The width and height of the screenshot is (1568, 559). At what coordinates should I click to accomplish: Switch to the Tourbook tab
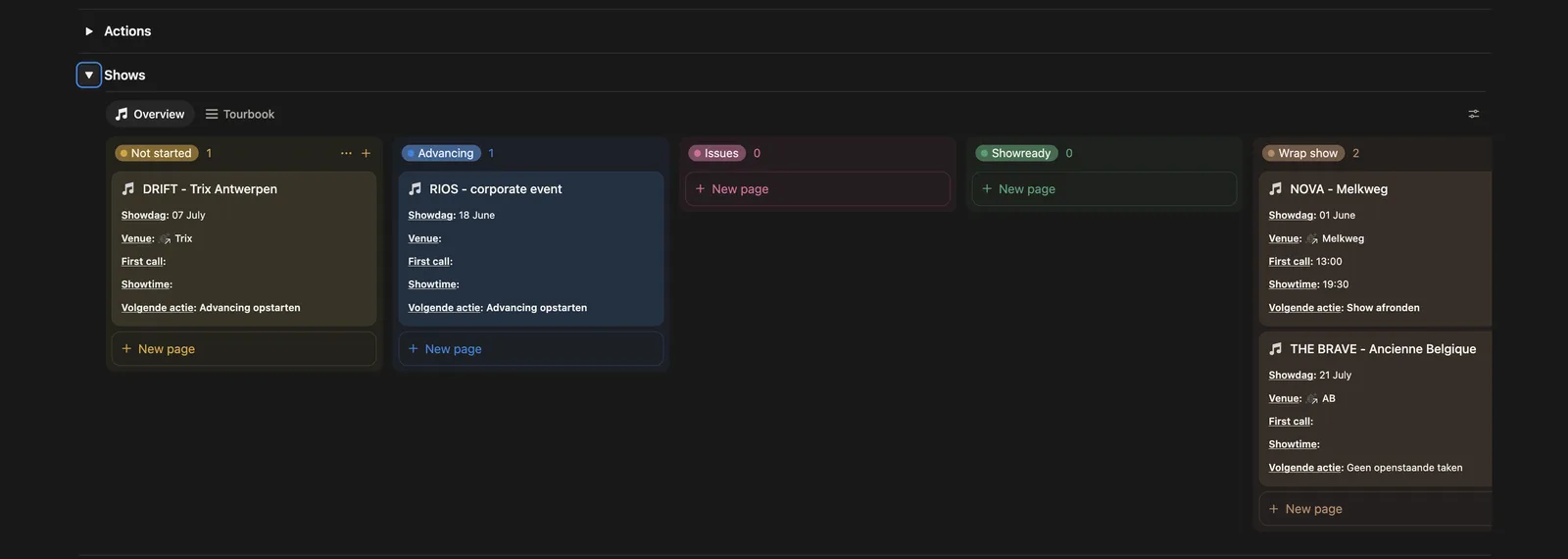(x=240, y=114)
